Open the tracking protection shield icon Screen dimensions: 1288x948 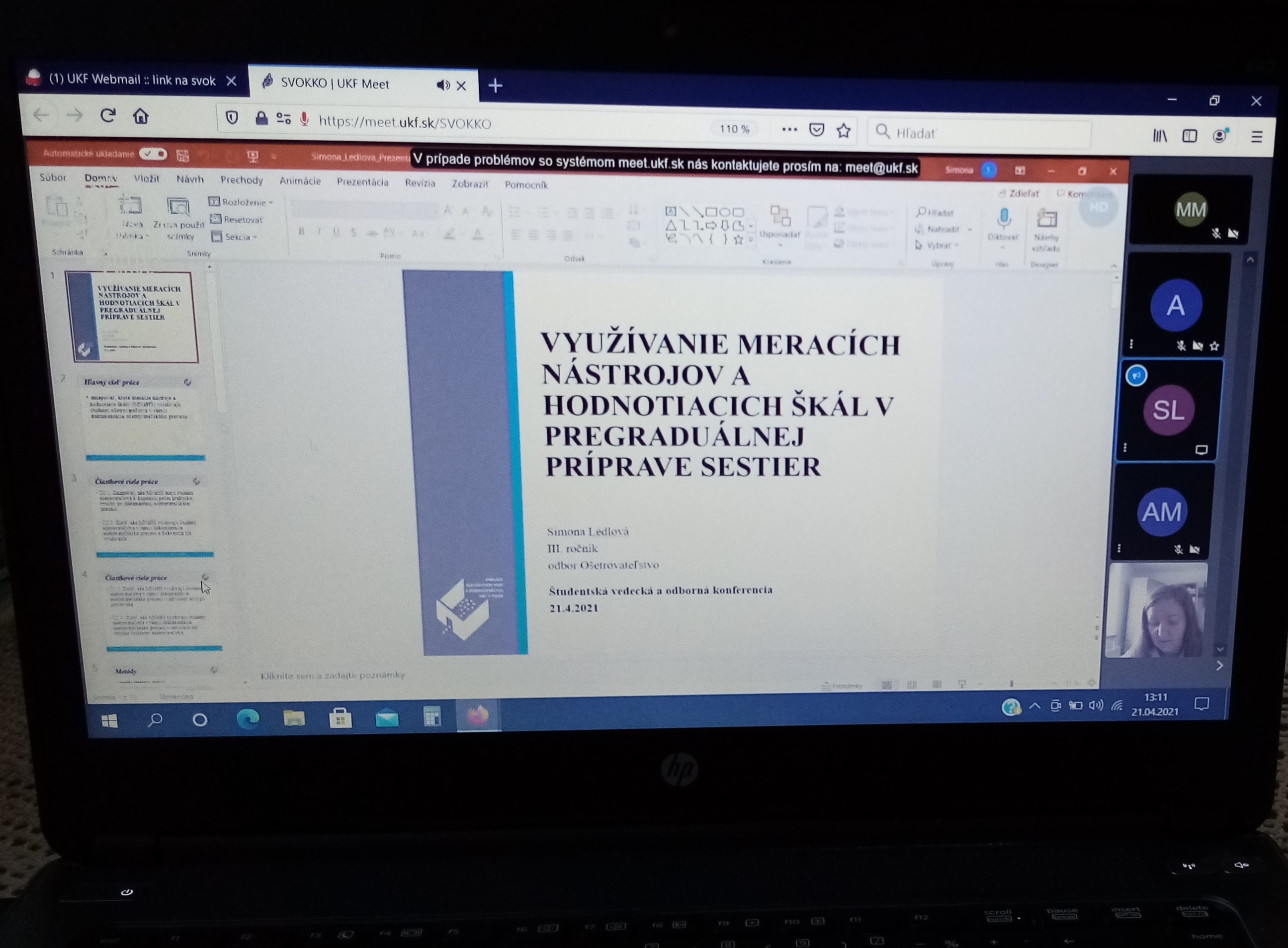click(232, 118)
